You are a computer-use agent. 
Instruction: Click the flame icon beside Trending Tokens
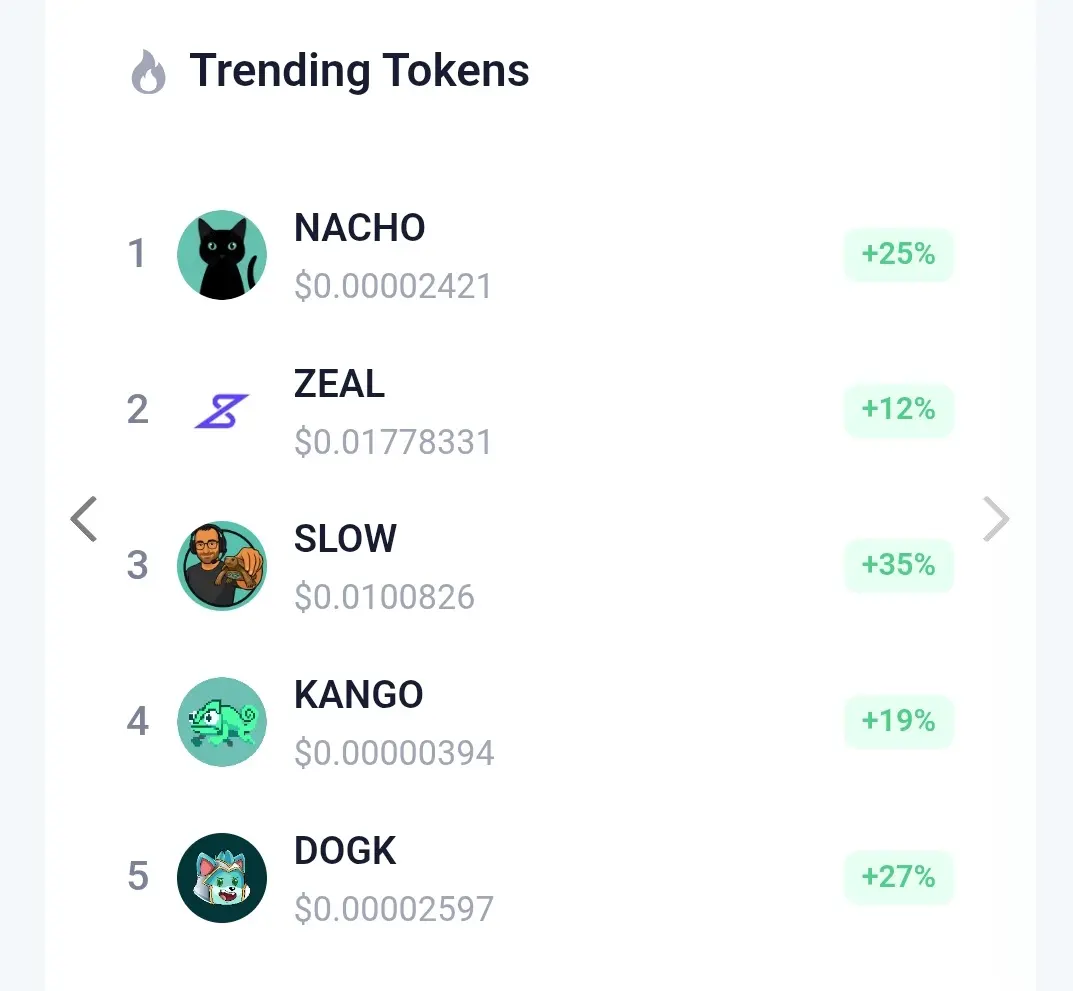[x=148, y=73]
